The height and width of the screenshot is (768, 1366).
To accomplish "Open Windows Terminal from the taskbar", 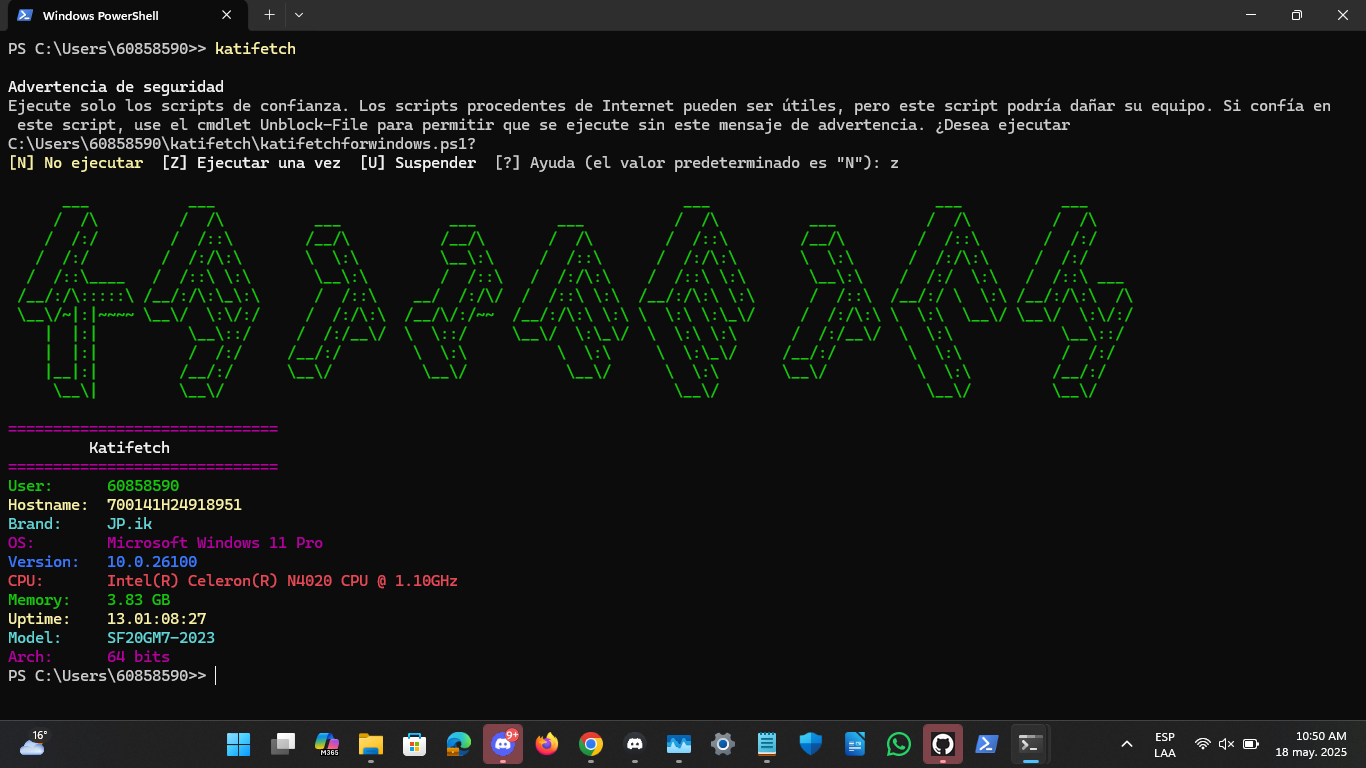I will [1030, 744].
